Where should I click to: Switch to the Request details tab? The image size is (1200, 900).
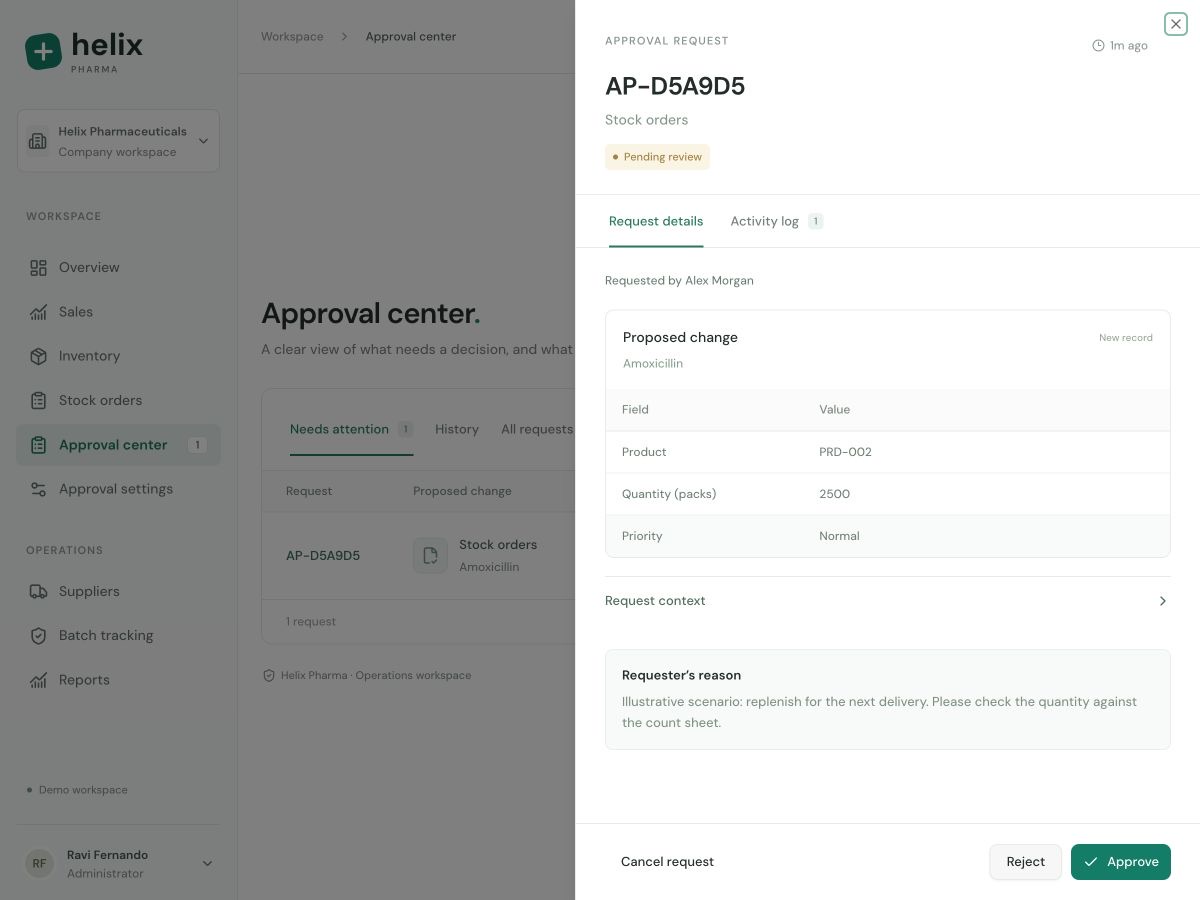click(x=656, y=221)
